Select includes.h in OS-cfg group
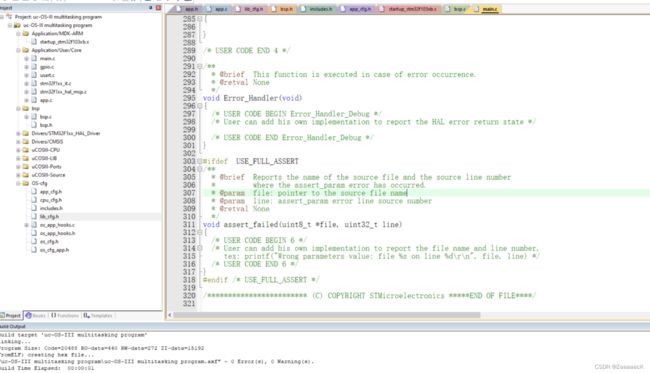The image size is (650, 373). click(51, 208)
